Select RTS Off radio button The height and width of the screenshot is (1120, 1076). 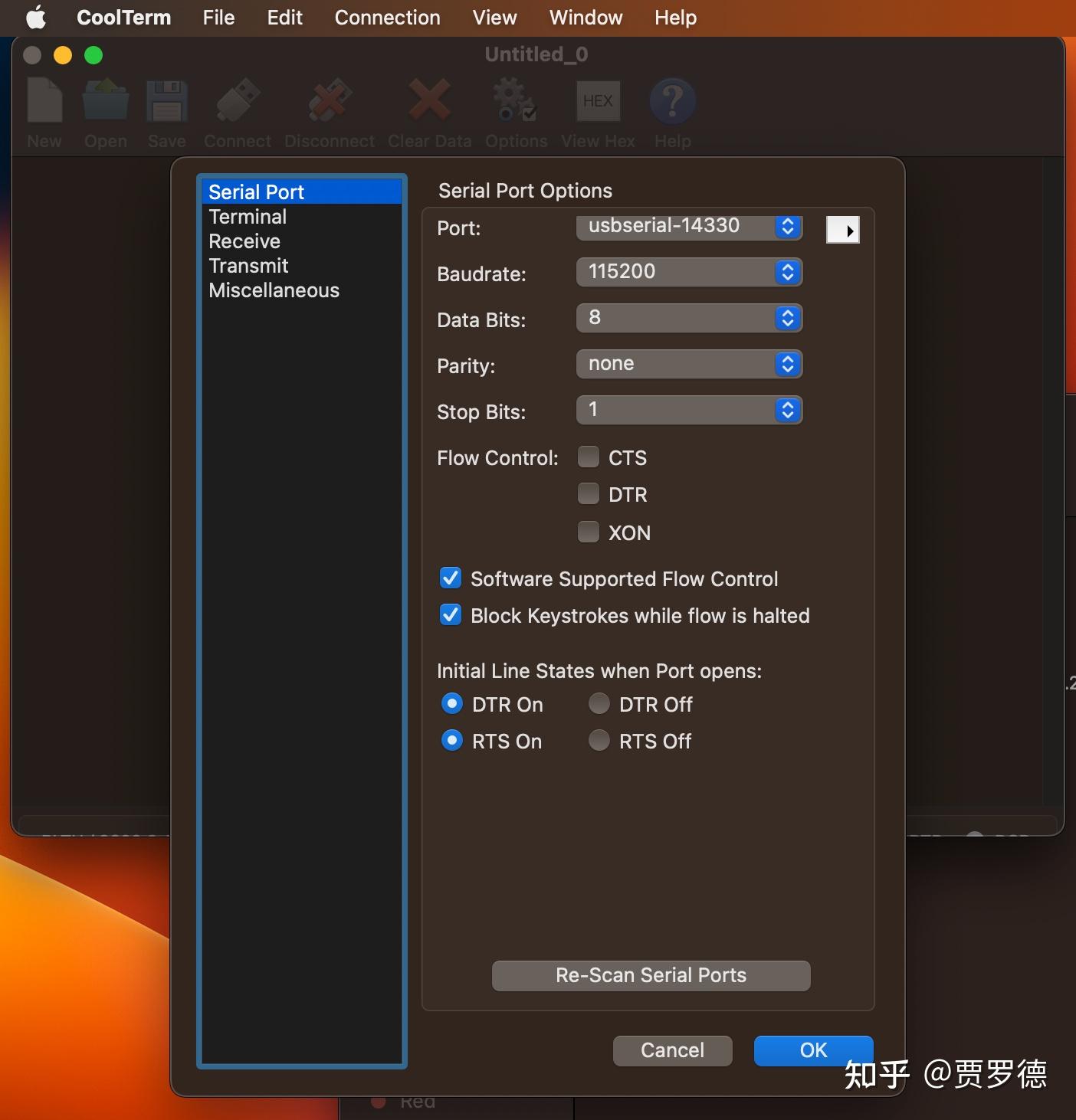(x=599, y=740)
